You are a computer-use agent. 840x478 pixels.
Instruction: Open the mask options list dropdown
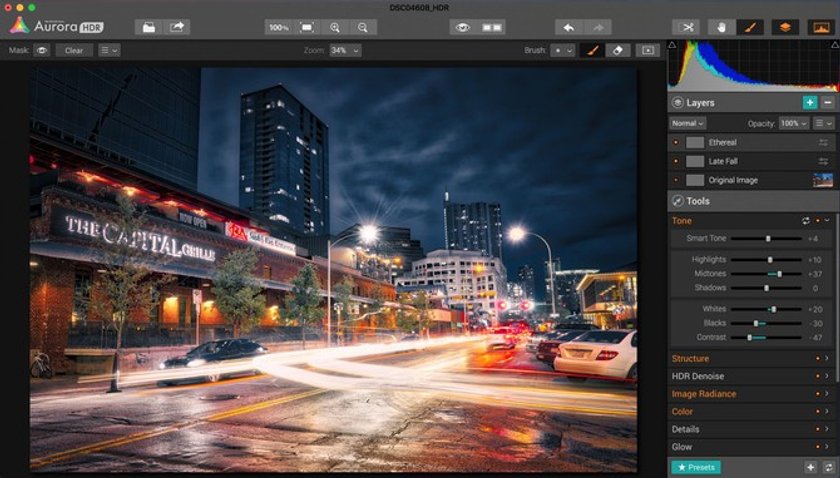pos(109,50)
